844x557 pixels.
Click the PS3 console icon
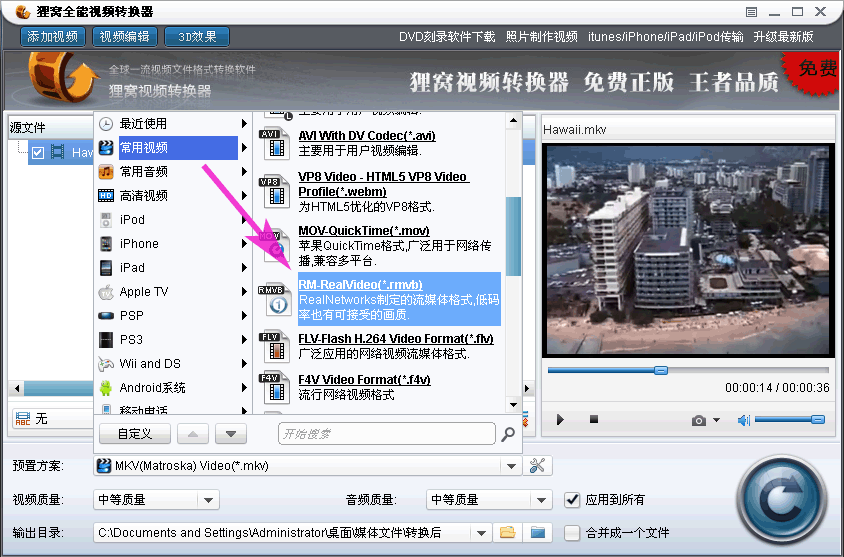click(106, 340)
